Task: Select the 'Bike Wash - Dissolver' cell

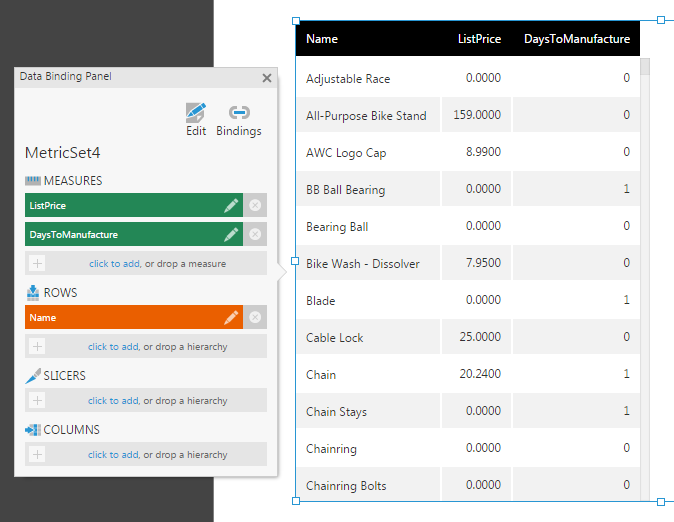Action: (x=368, y=263)
